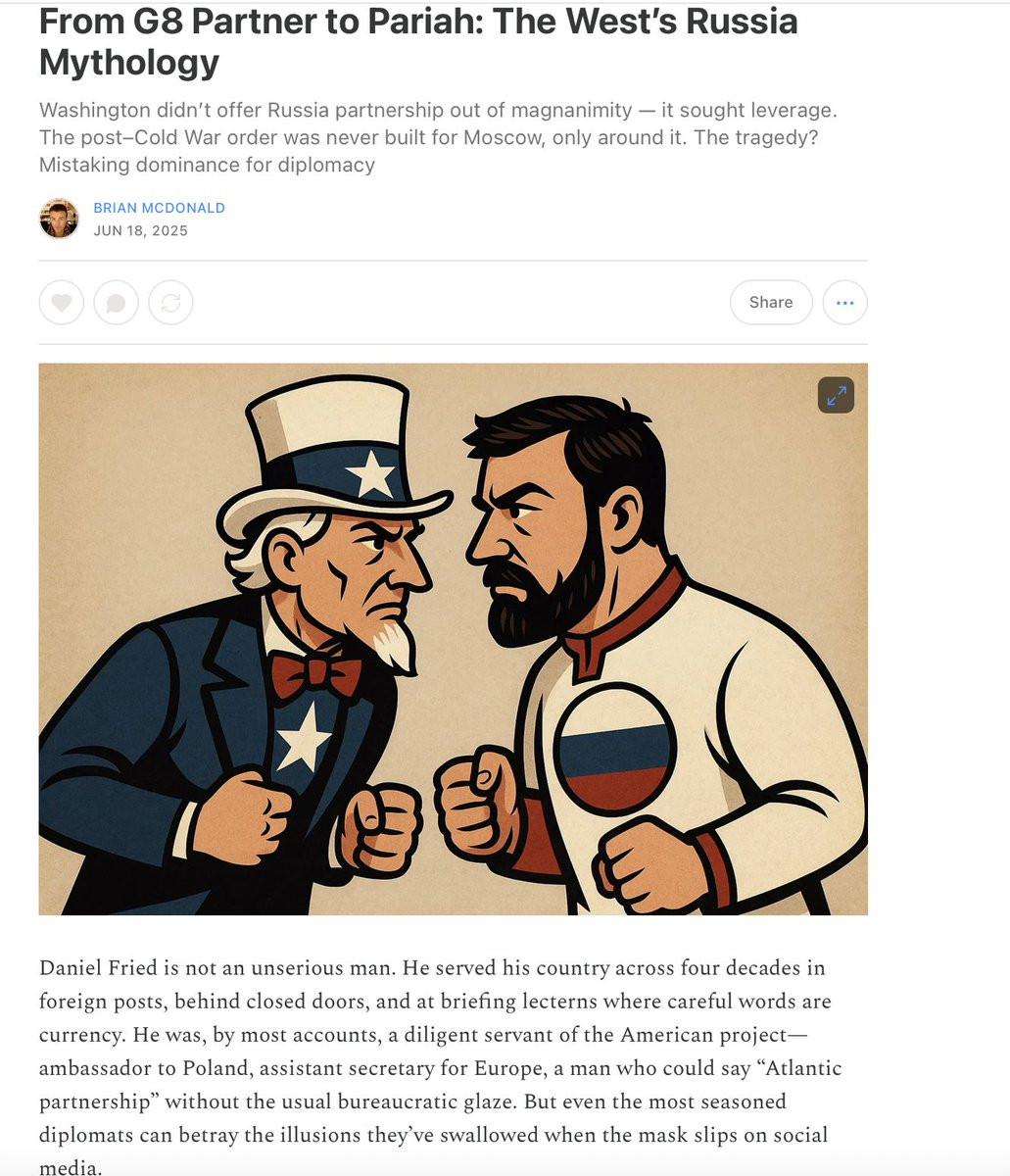Open the three-dot more options menu
This screenshot has height=1176, width=1010.
tap(844, 303)
